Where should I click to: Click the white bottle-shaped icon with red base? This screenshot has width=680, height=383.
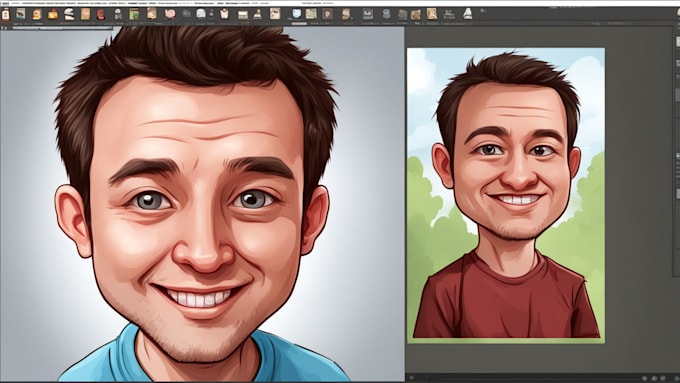point(6,14)
